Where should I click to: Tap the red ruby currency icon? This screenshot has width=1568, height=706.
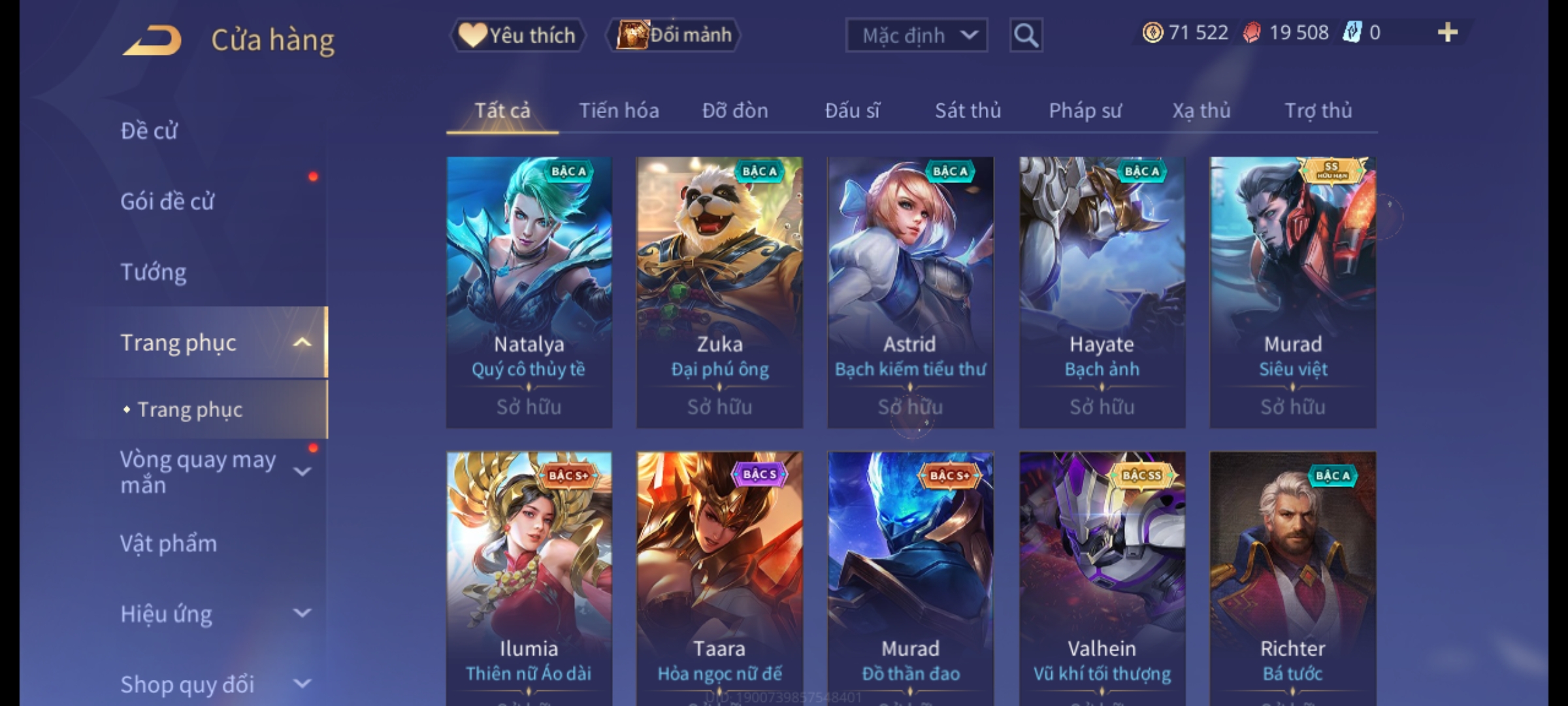pyautogui.click(x=1251, y=33)
